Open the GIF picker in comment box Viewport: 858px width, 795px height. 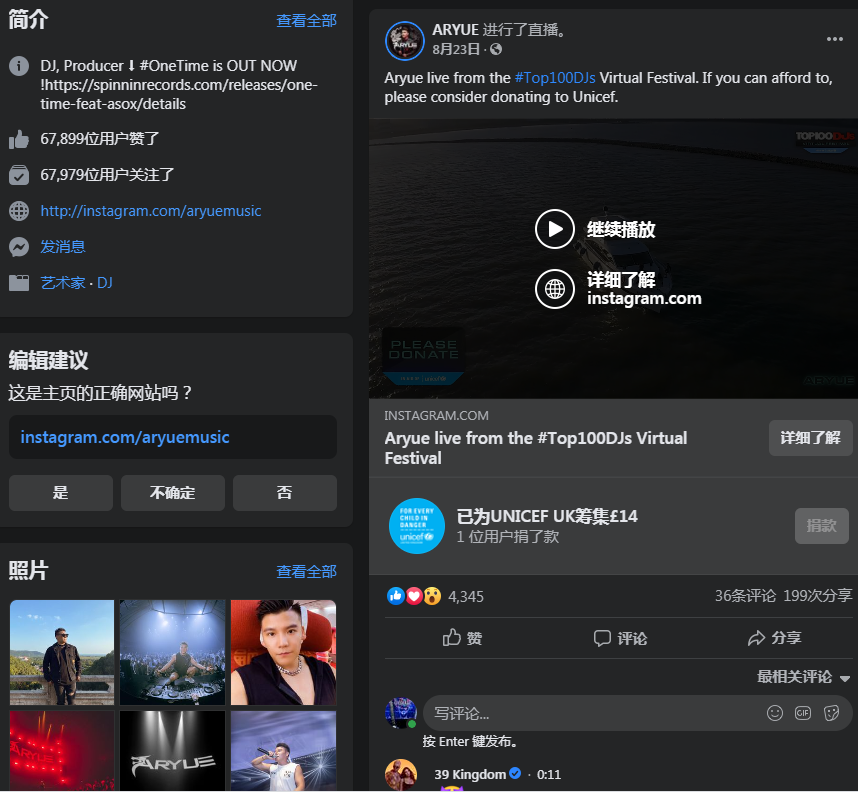tap(803, 713)
